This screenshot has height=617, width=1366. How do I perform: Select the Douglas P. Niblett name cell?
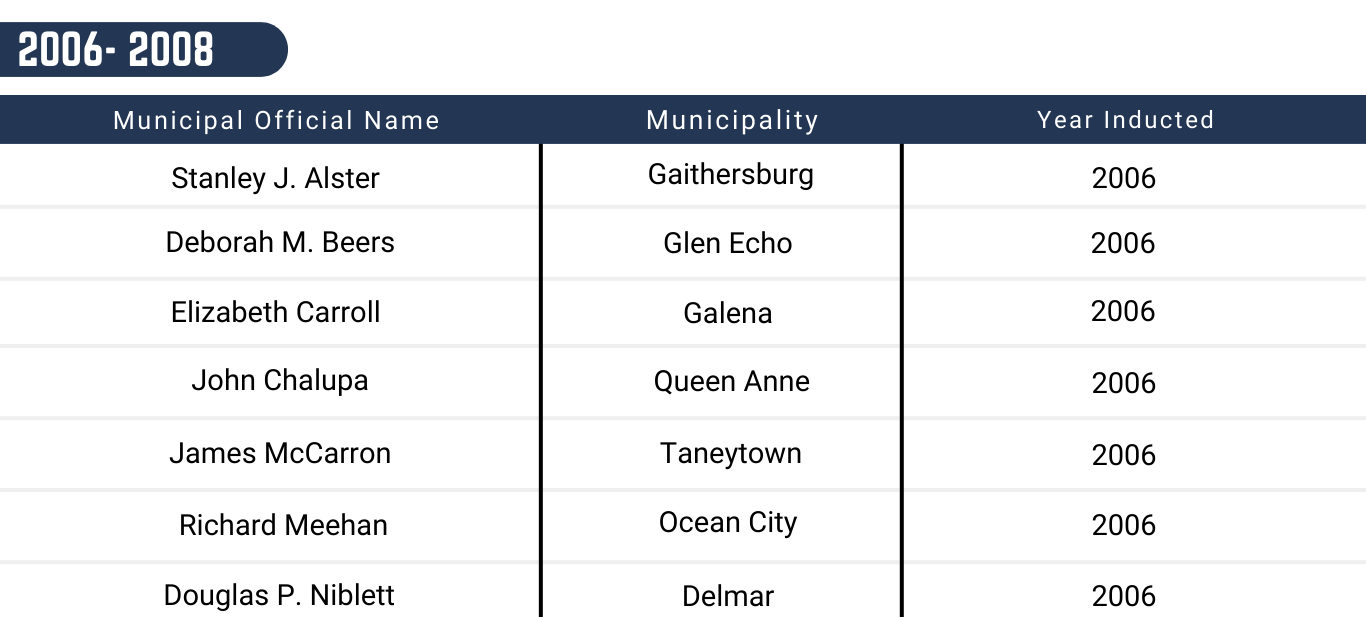[x=279, y=595]
